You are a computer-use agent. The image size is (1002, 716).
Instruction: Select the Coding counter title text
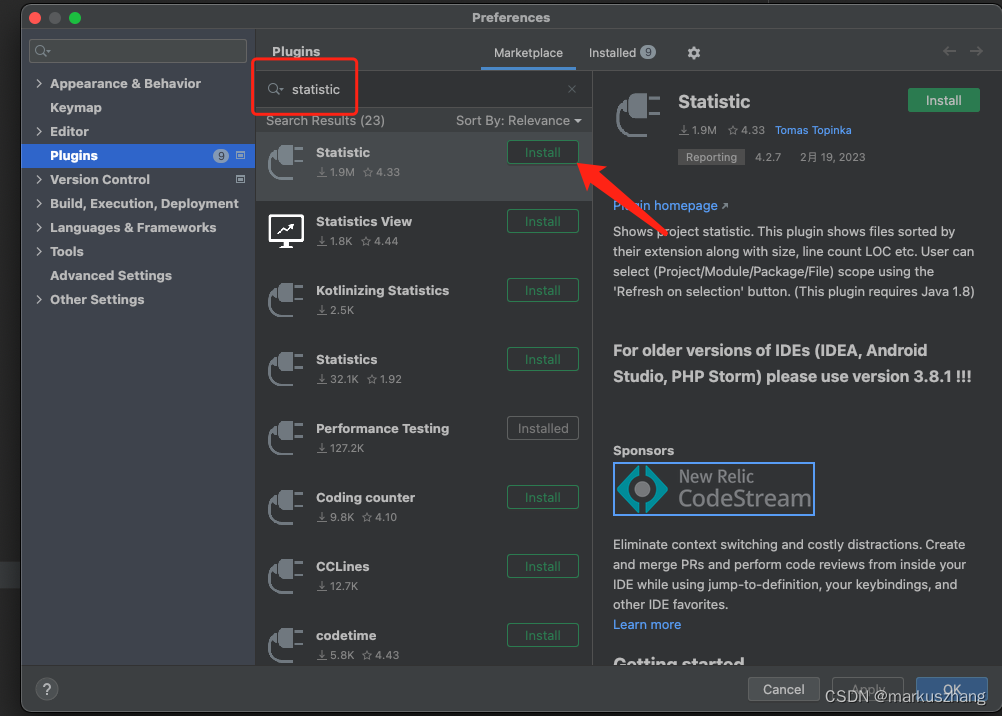pos(365,498)
